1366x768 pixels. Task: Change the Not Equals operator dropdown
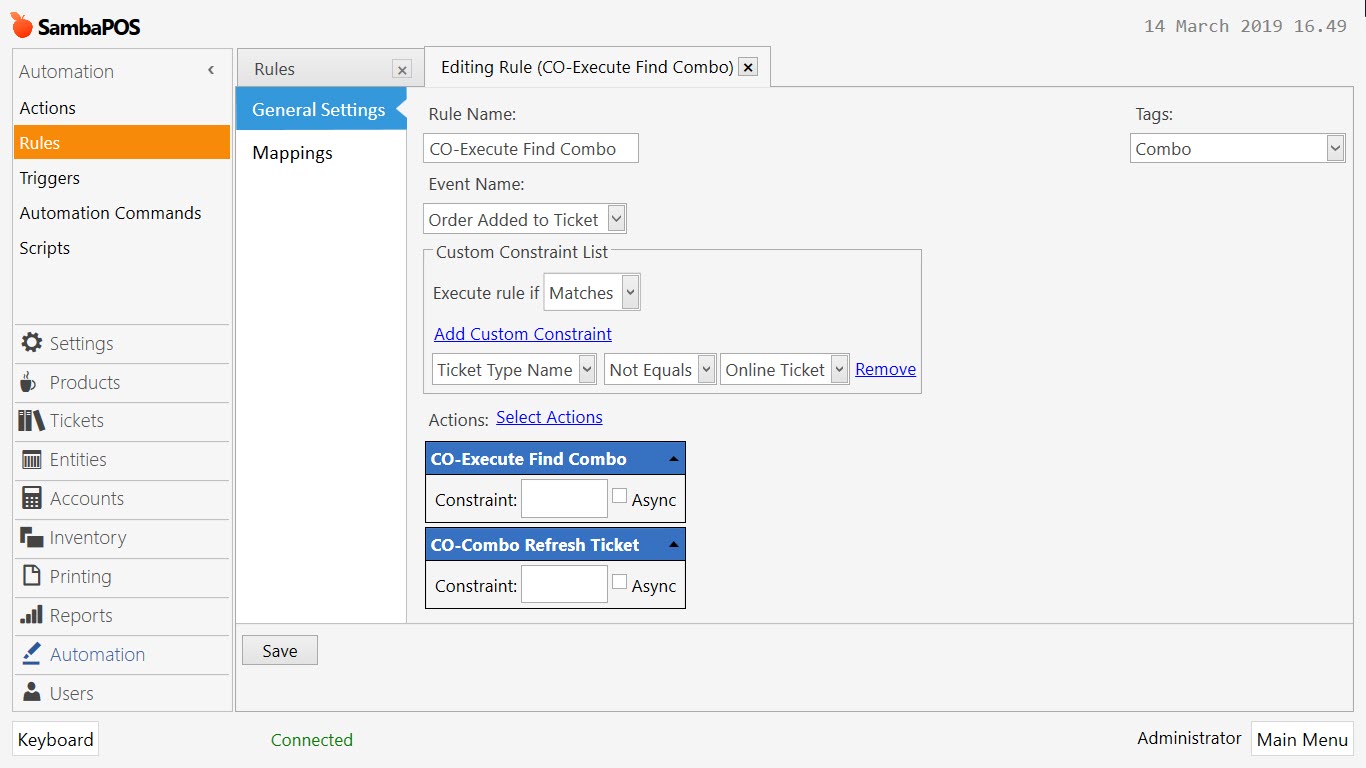704,369
